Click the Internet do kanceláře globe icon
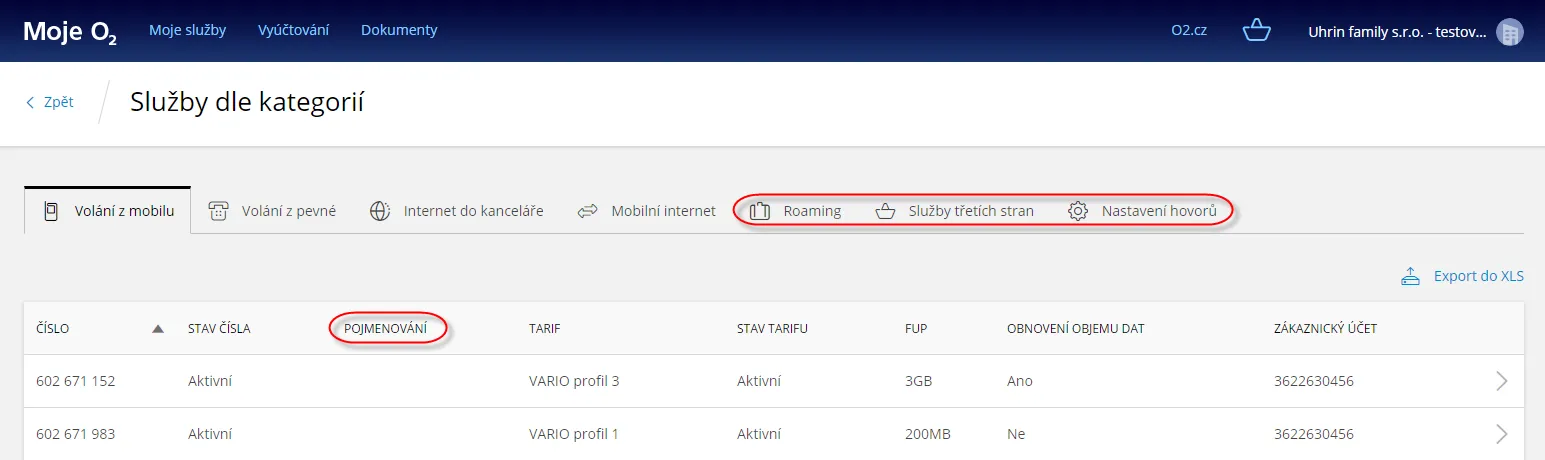The image size is (1545, 460). (x=380, y=211)
